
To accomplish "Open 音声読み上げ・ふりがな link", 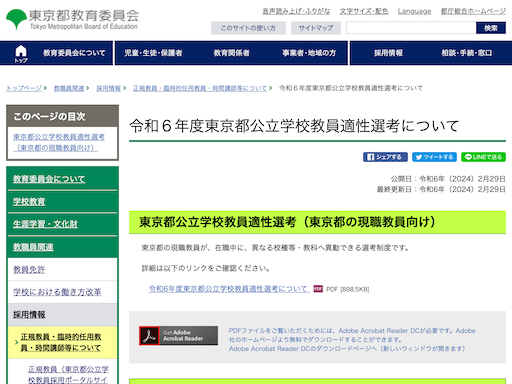I will click(296, 11).
